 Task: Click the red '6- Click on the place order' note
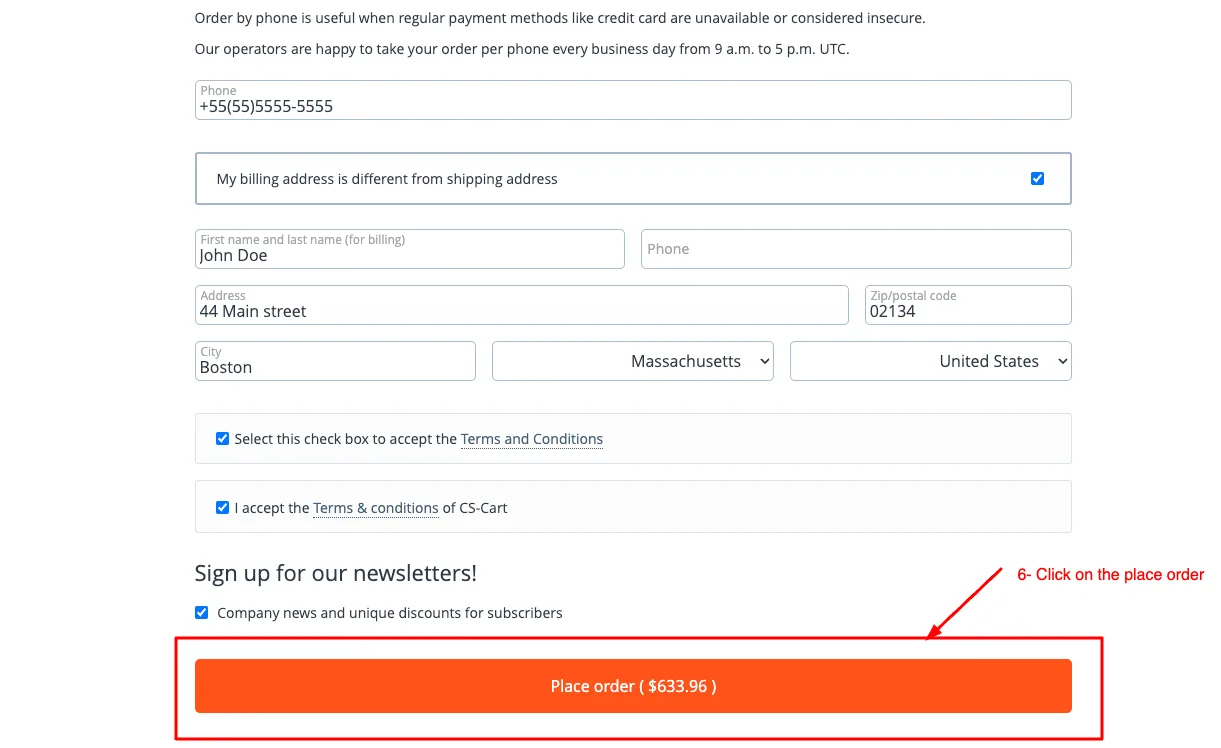tap(1111, 575)
